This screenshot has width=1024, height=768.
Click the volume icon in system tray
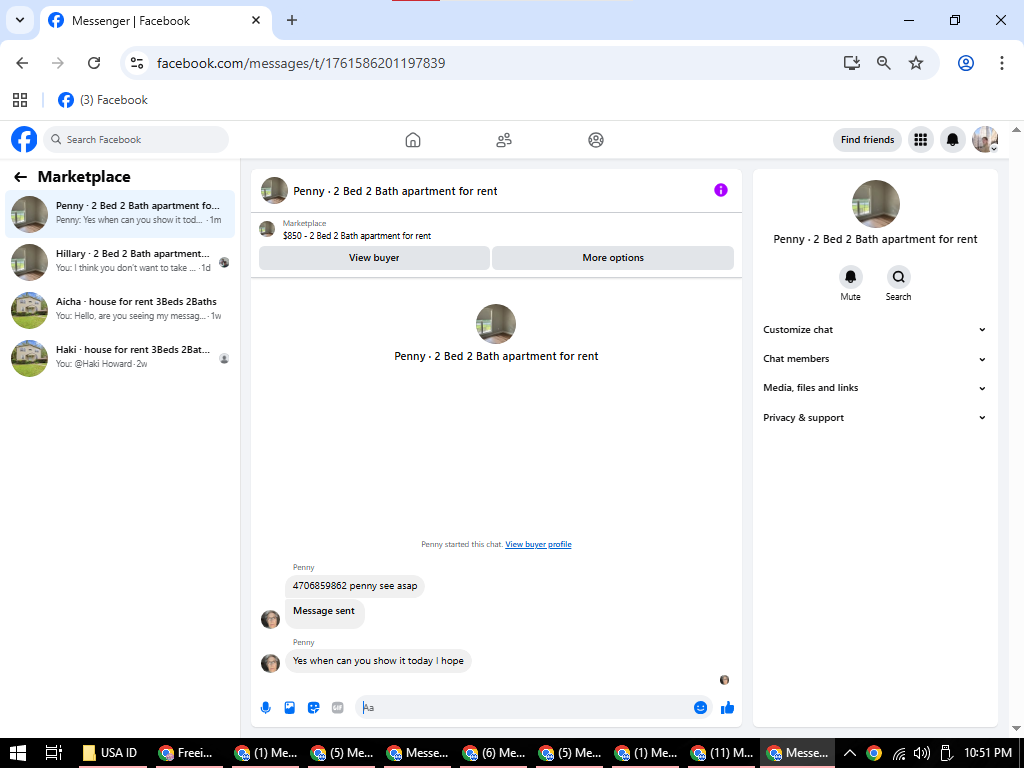921,753
